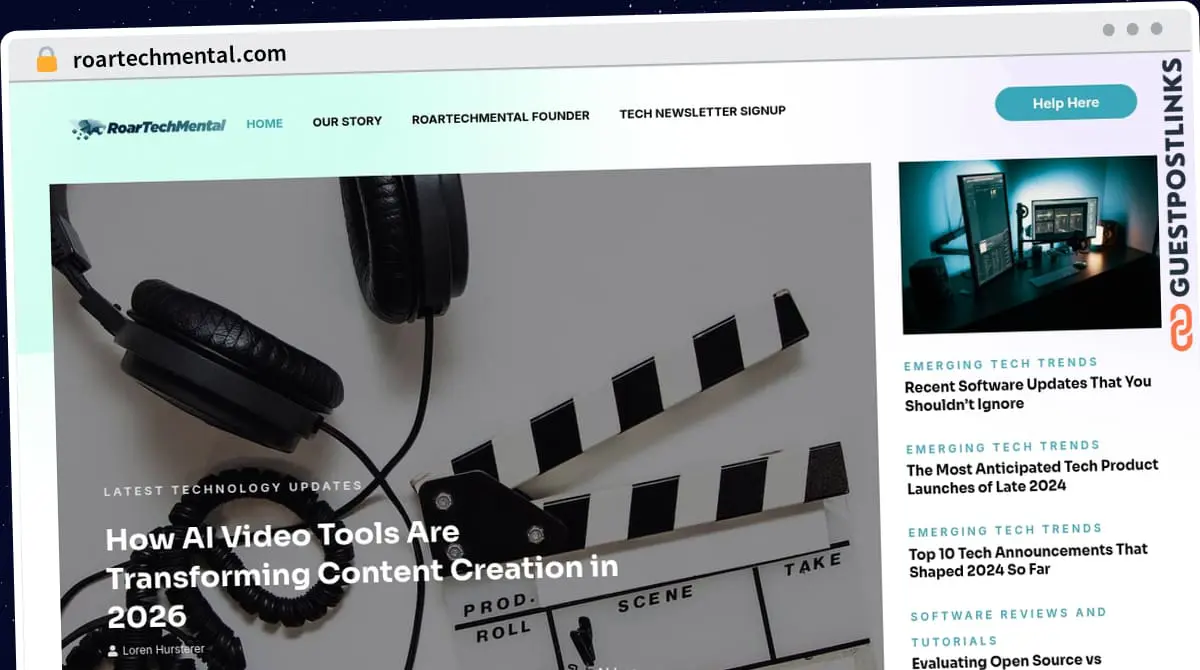This screenshot has width=1200, height=670.
Task: Open Top 10 Tech Announcements article
Action: pos(1028,561)
